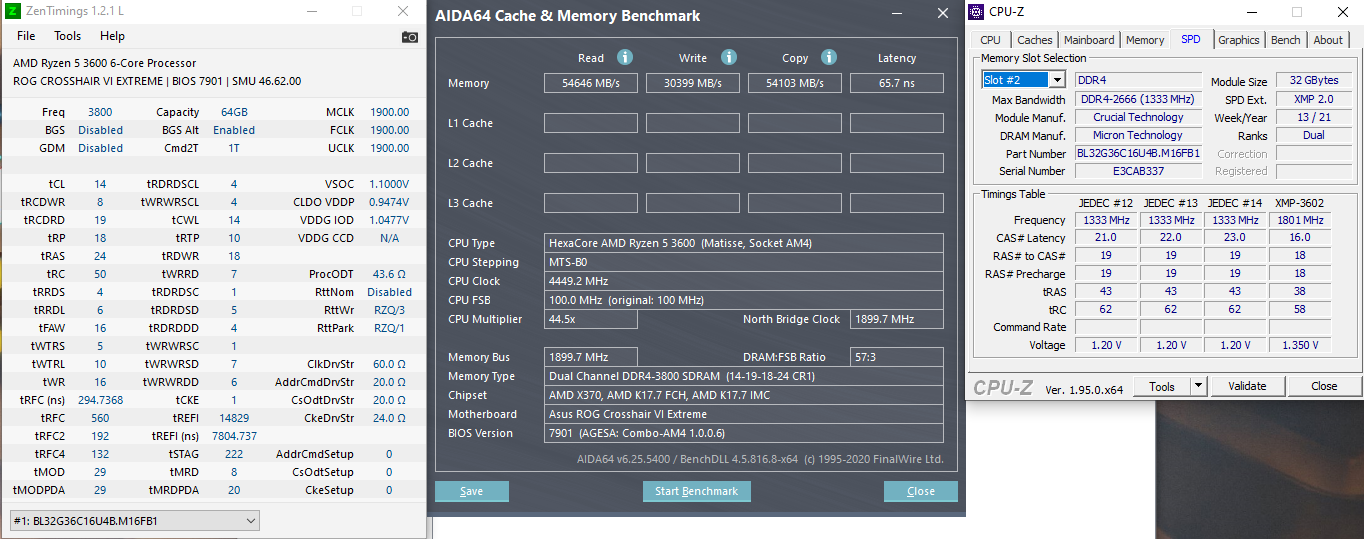This screenshot has width=1364, height=539.
Task: Click the Module Manuf. Crucial Technology field
Action: [1139, 117]
